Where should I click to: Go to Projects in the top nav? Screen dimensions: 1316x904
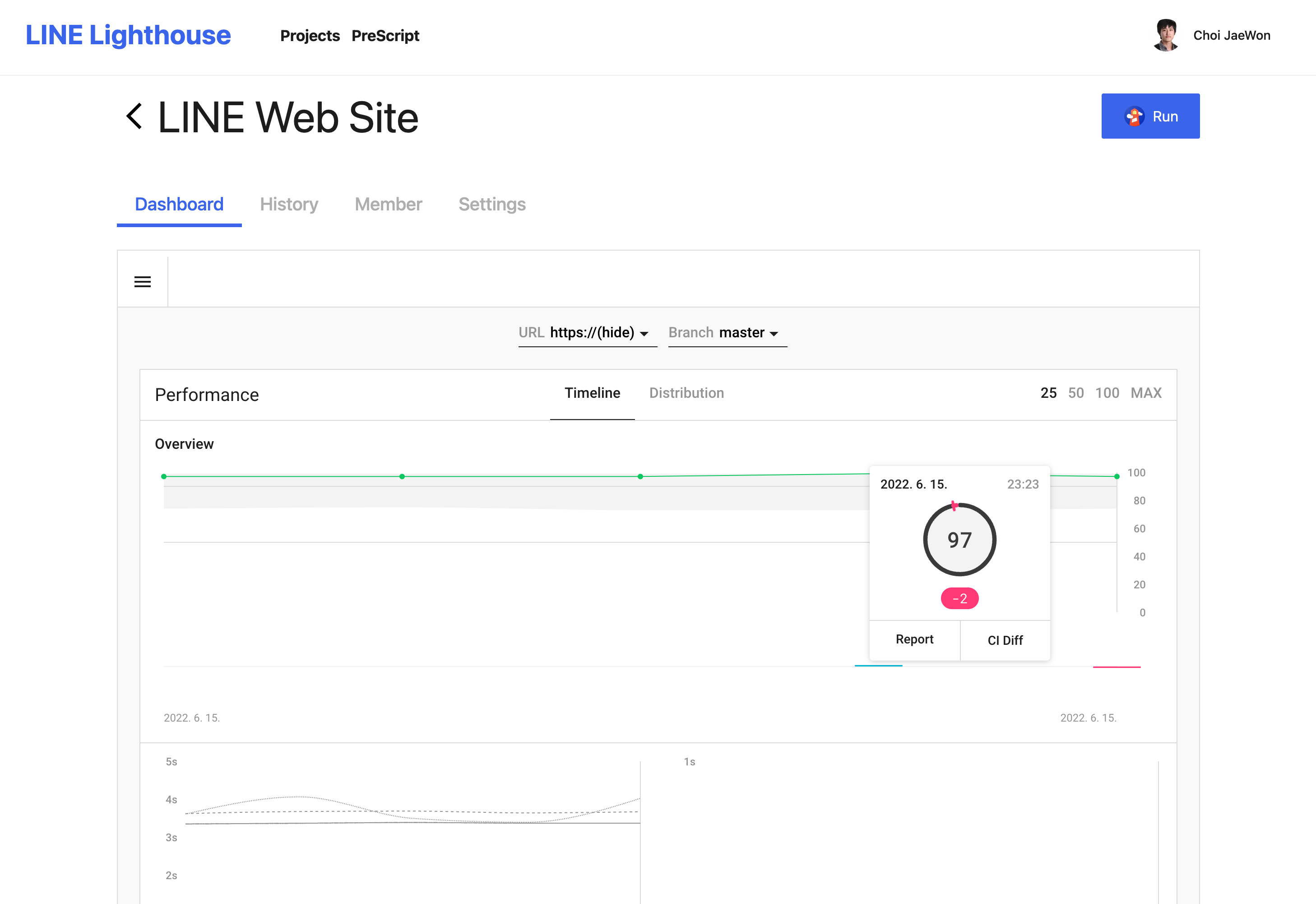310,36
